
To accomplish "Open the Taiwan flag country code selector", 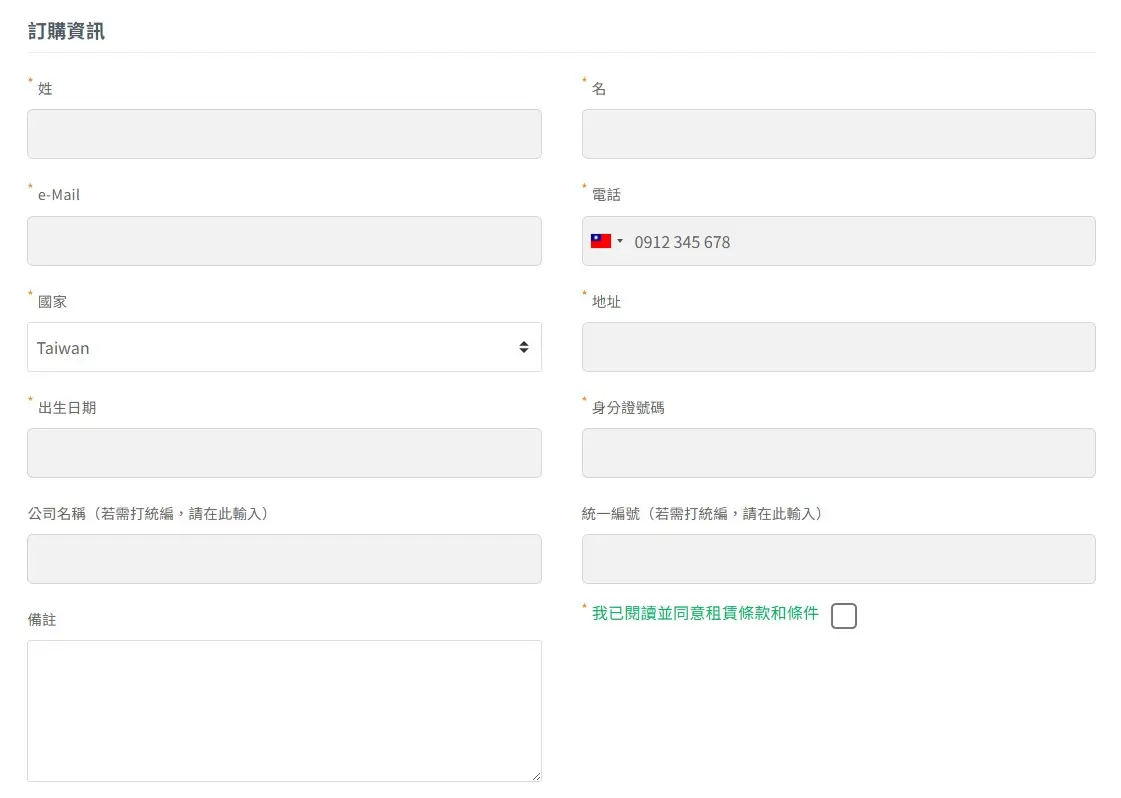I will pyautogui.click(x=607, y=241).
